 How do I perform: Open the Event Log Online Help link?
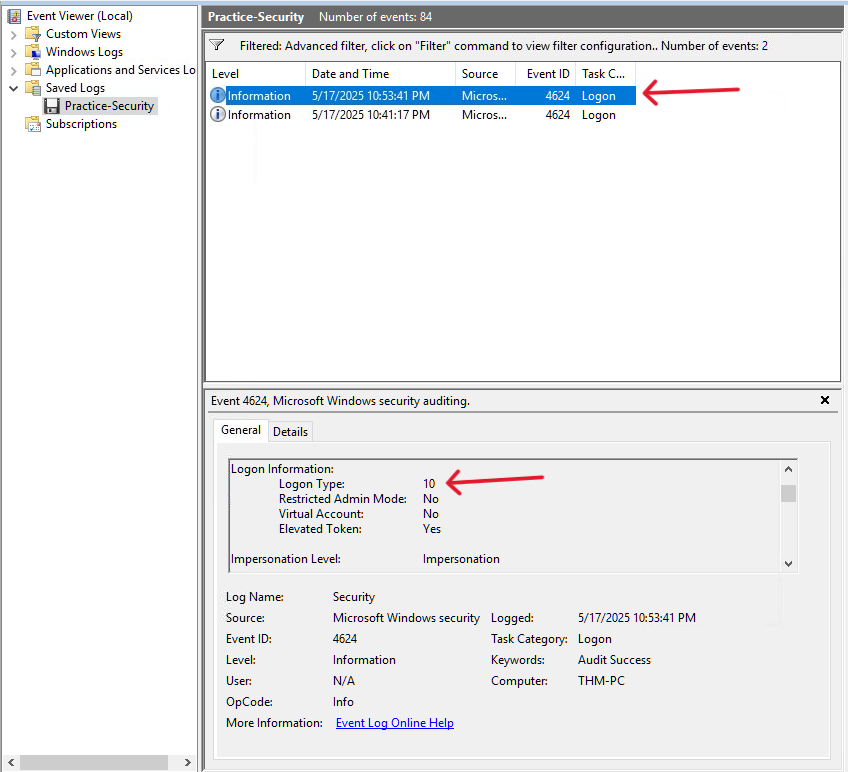(x=394, y=723)
